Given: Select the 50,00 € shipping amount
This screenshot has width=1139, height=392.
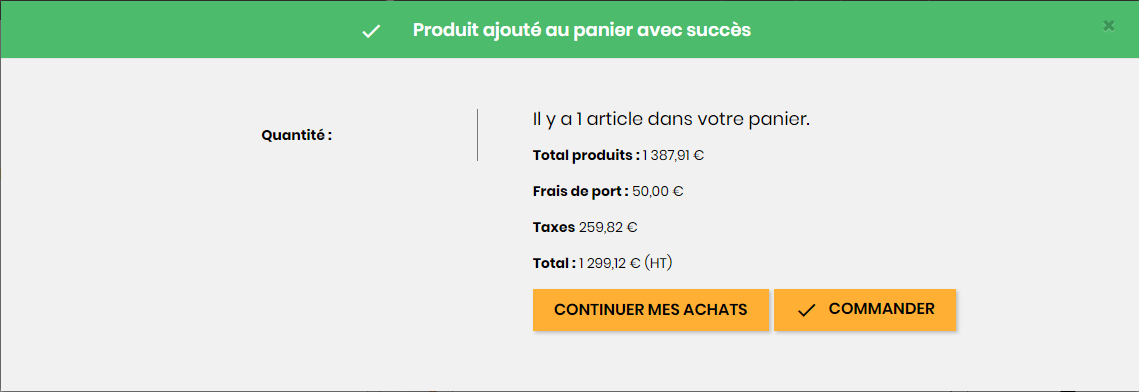Looking at the screenshot, I should point(658,192).
